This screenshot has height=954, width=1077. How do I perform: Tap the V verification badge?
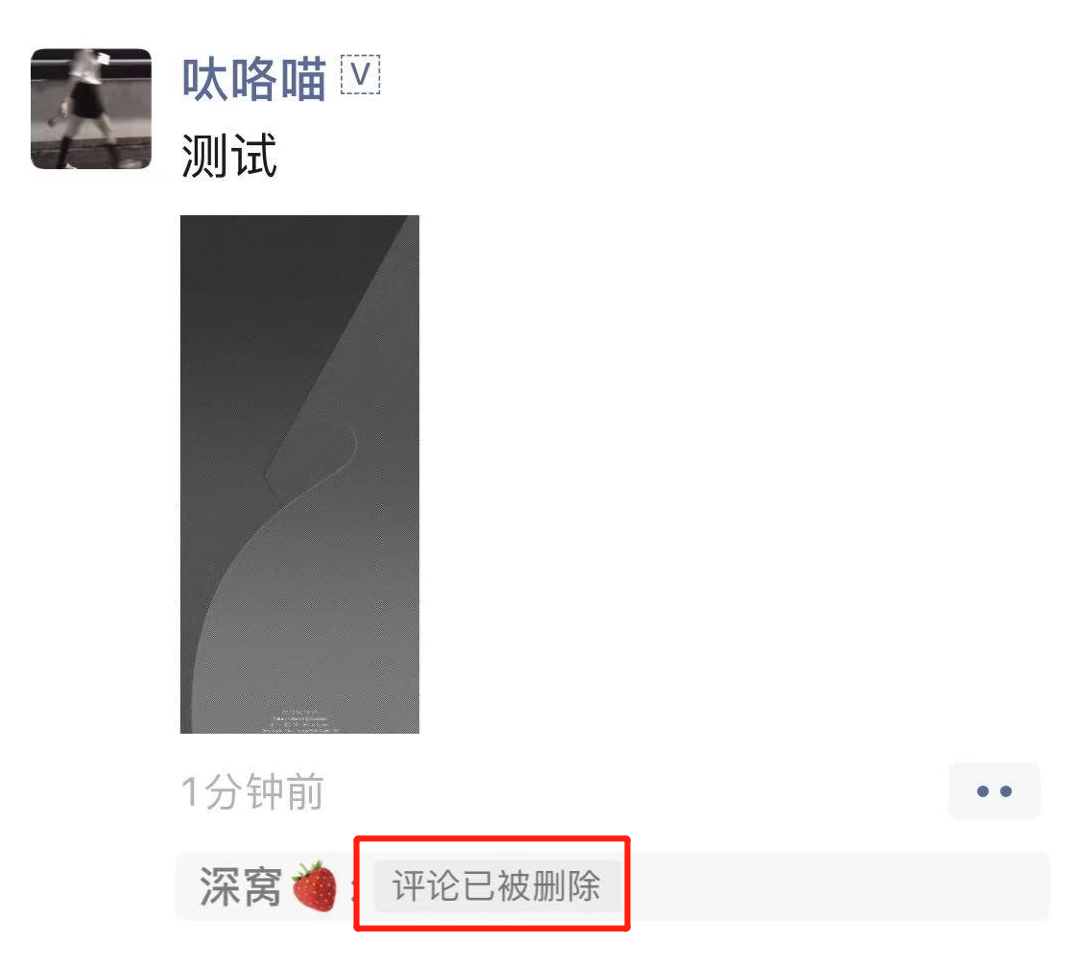click(x=361, y=74)
